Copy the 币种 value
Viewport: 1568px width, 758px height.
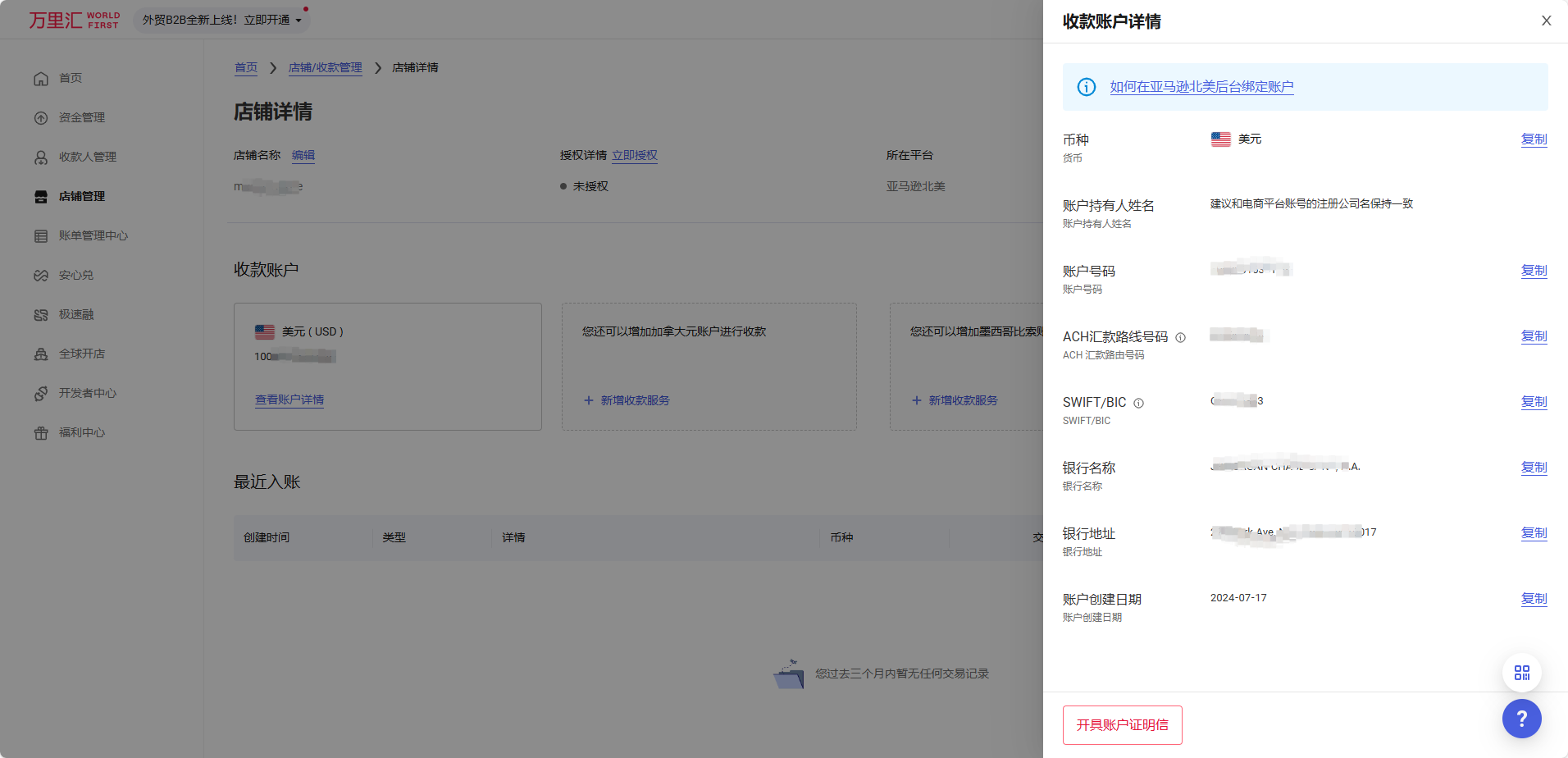(x=1534, y=139)
